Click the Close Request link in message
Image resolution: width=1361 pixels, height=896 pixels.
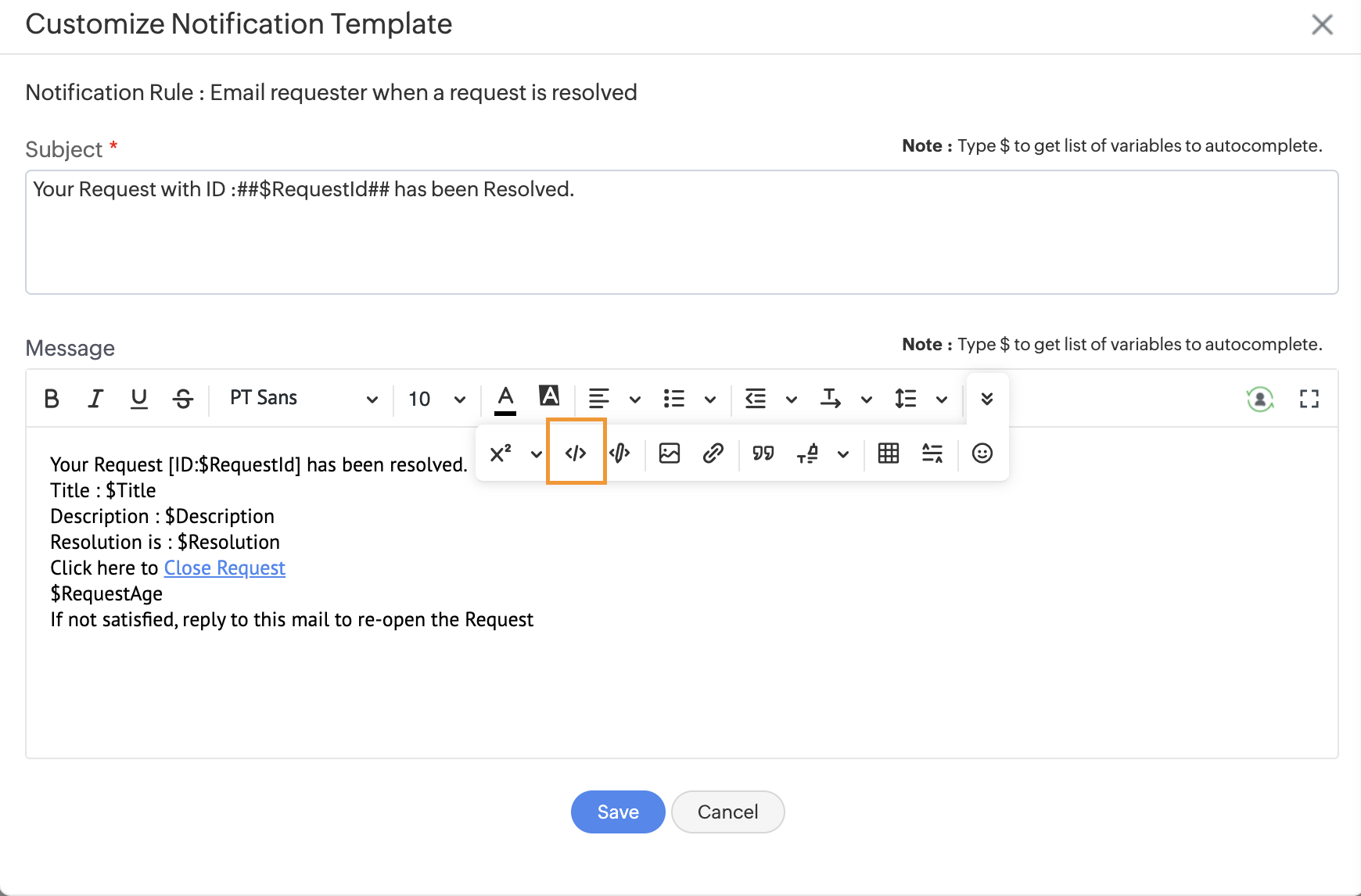click(224, 568)
